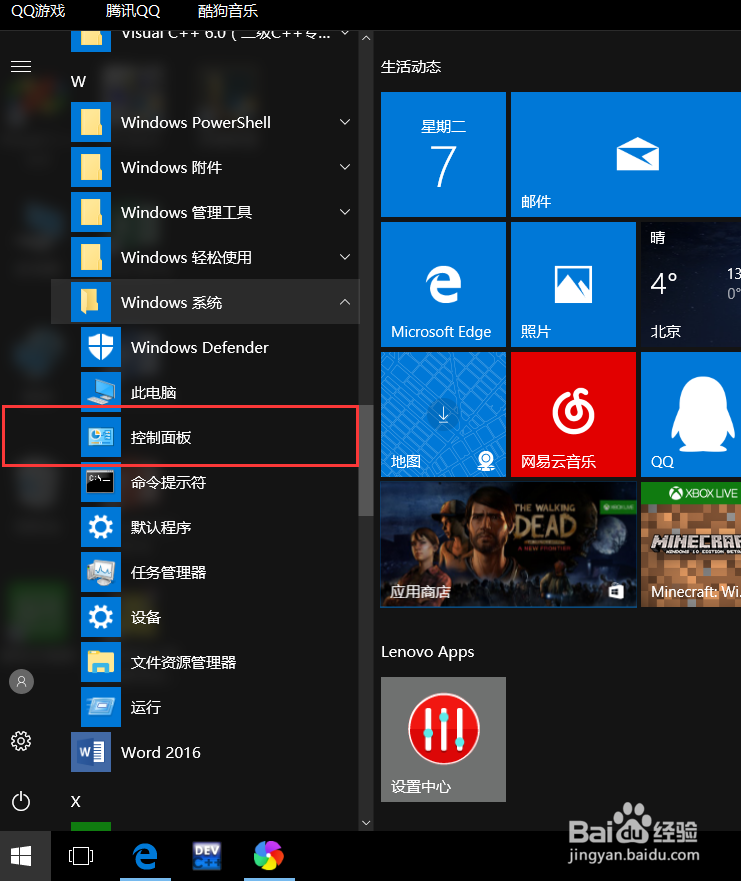Viewport: 741px width, 881px height.
Task: Open 设备 gear icon
Action: click(101, 617)
